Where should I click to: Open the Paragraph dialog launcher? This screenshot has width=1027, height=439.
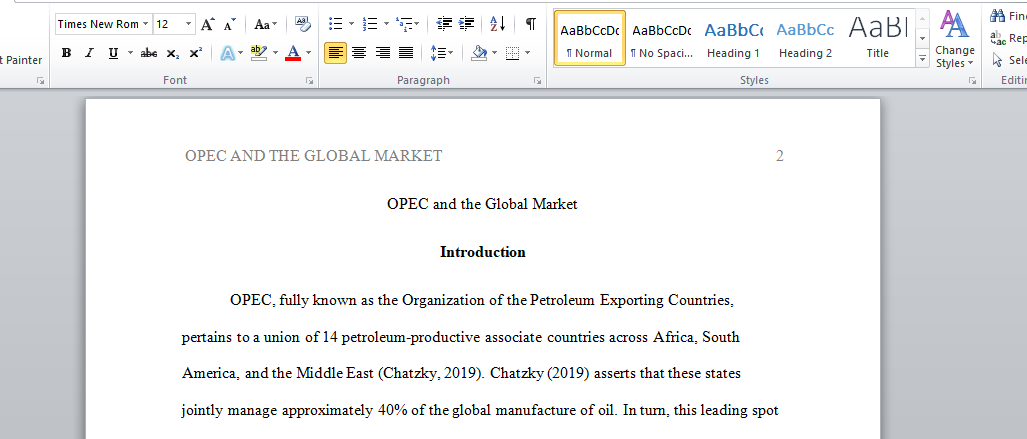pos(537,81)
